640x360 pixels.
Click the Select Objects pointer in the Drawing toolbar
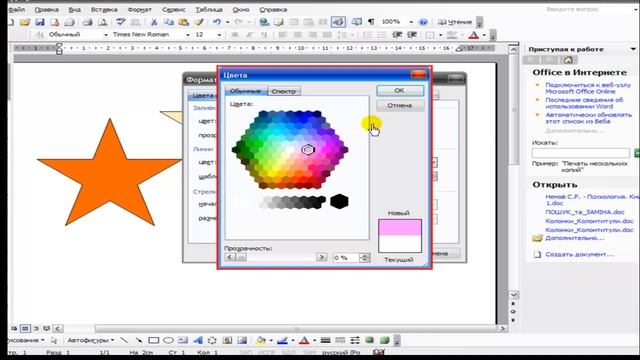(54, 340)
